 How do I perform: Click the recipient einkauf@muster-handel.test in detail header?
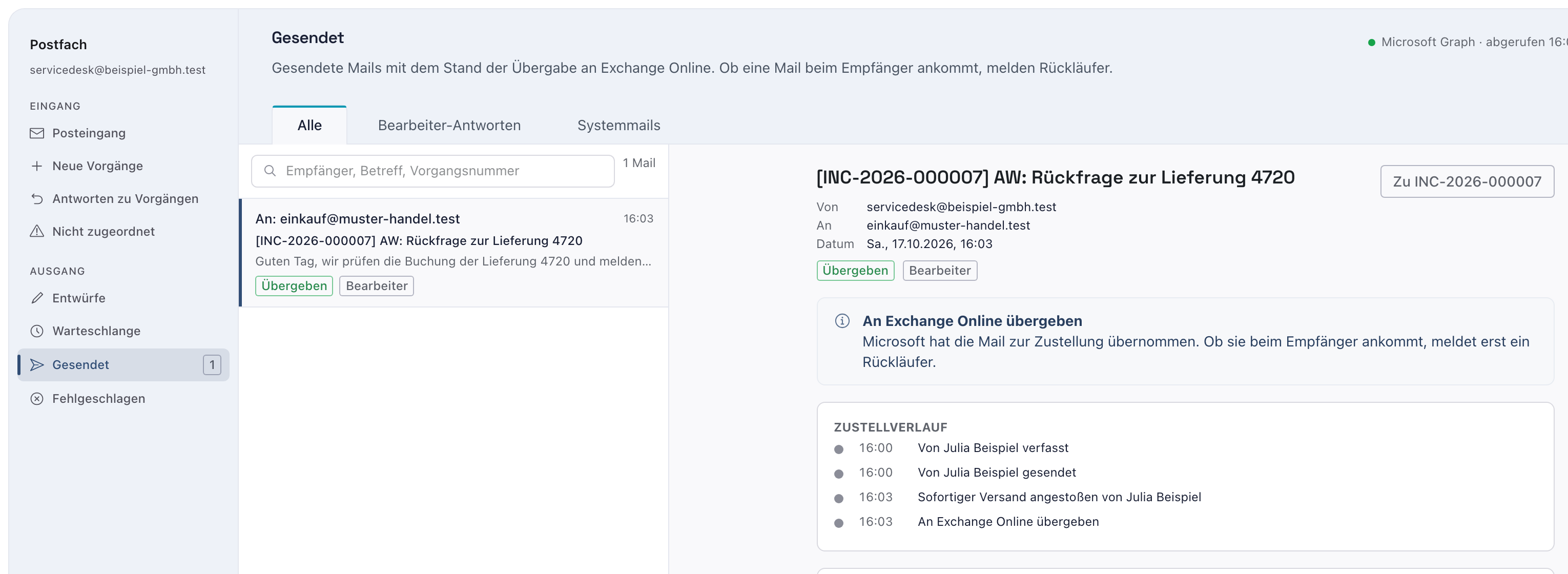tap(948, 226)
